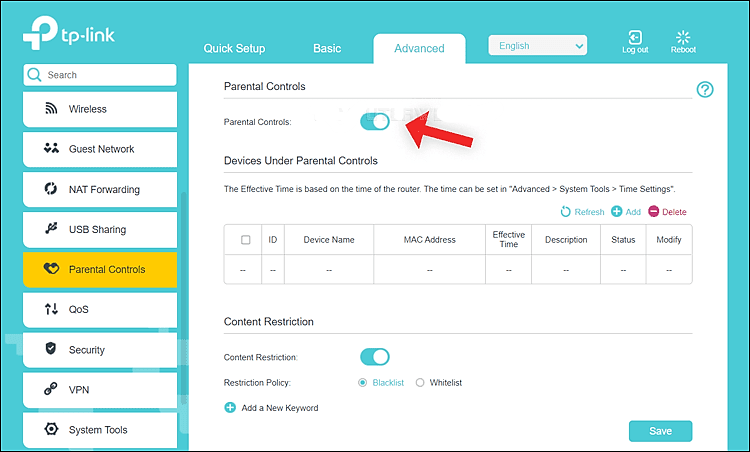Switch to the Quick Setup tab
The height and width of the screenshot is (452, 750).
pos(234,48)
